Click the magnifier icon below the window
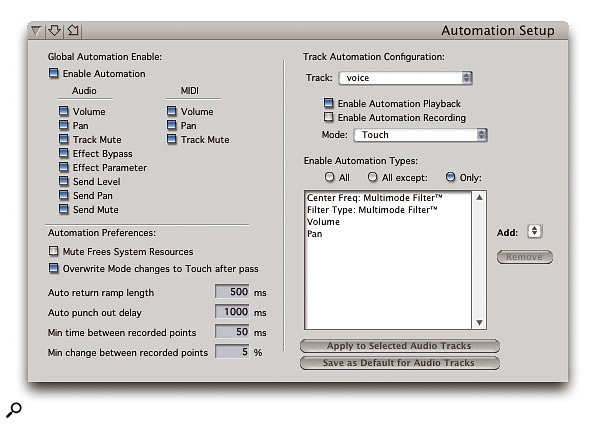The width and height of the screenshot is (602, 424). click(x=13, y=410)
